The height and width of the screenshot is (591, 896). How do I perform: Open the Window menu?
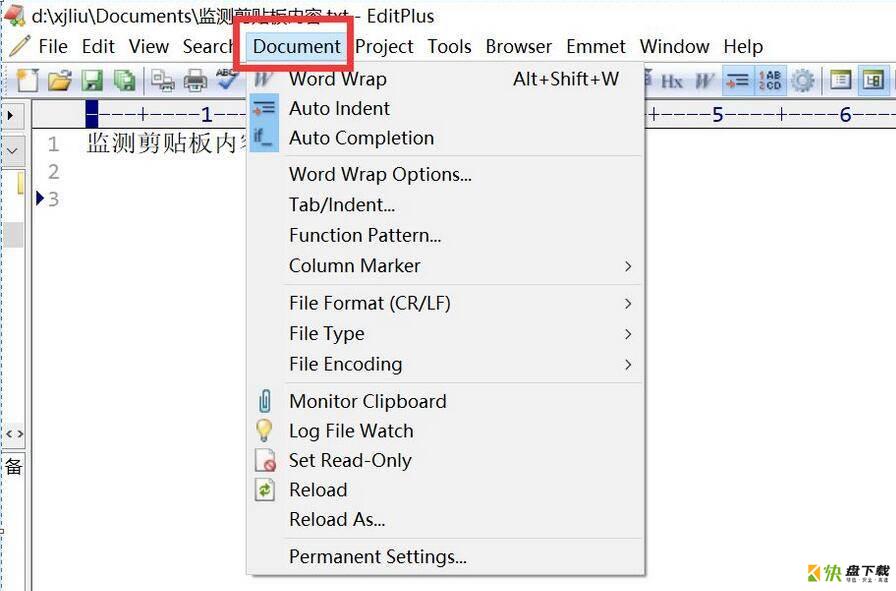pyautogui.click(x=674, y=46)
